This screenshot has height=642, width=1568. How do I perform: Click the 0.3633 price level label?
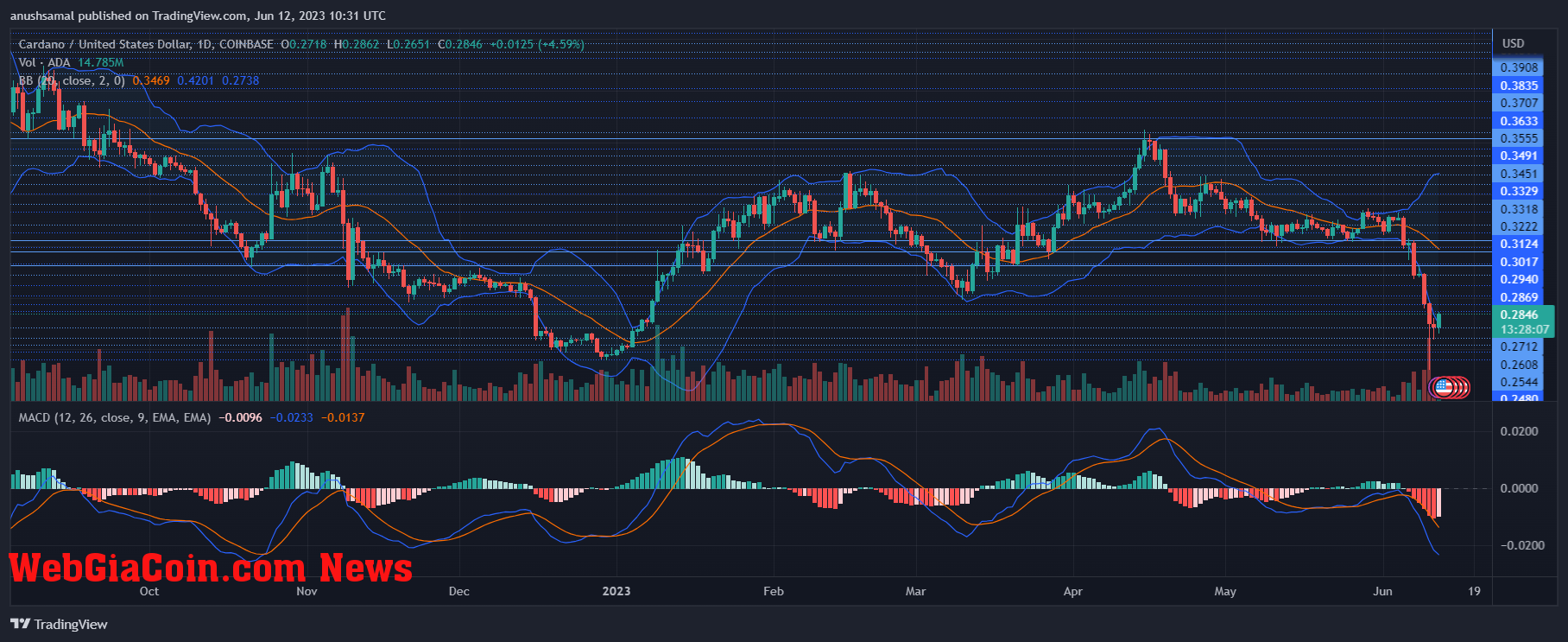pos(1519,121)
